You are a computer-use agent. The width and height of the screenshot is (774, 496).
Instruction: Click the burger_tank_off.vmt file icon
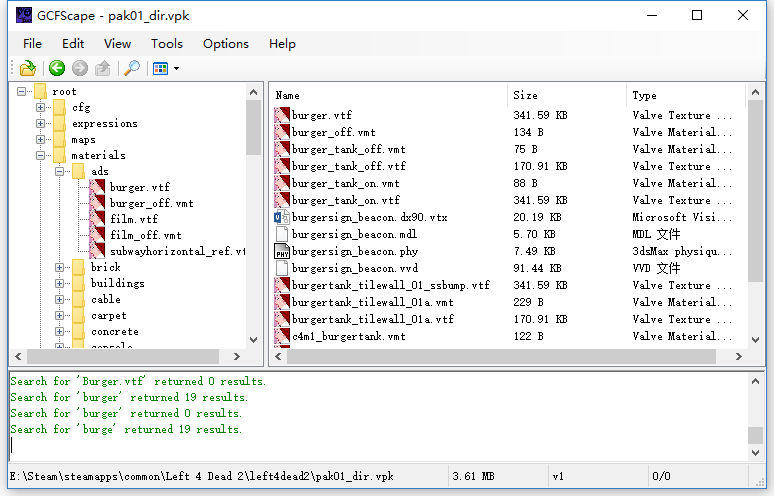[282, 149]
